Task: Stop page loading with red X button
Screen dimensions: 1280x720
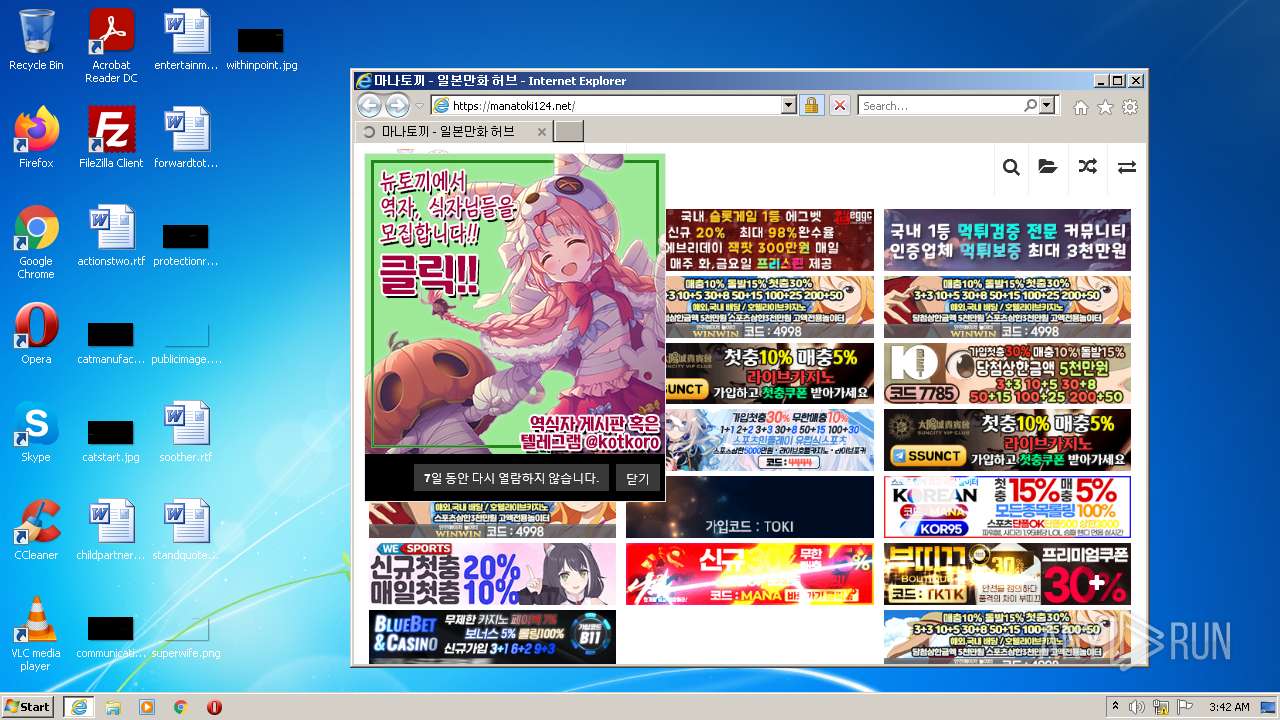Action: point(840,105)
